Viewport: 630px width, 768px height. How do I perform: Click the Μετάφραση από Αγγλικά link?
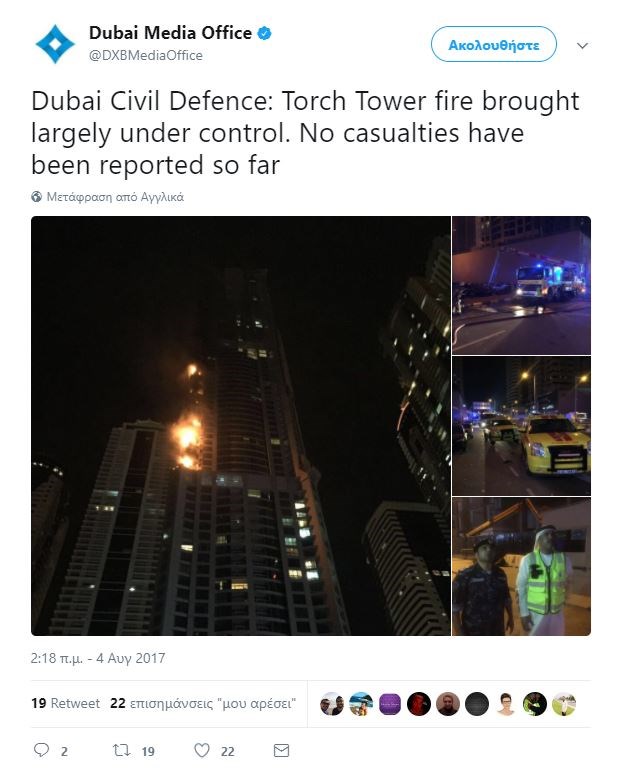point(115,197)
